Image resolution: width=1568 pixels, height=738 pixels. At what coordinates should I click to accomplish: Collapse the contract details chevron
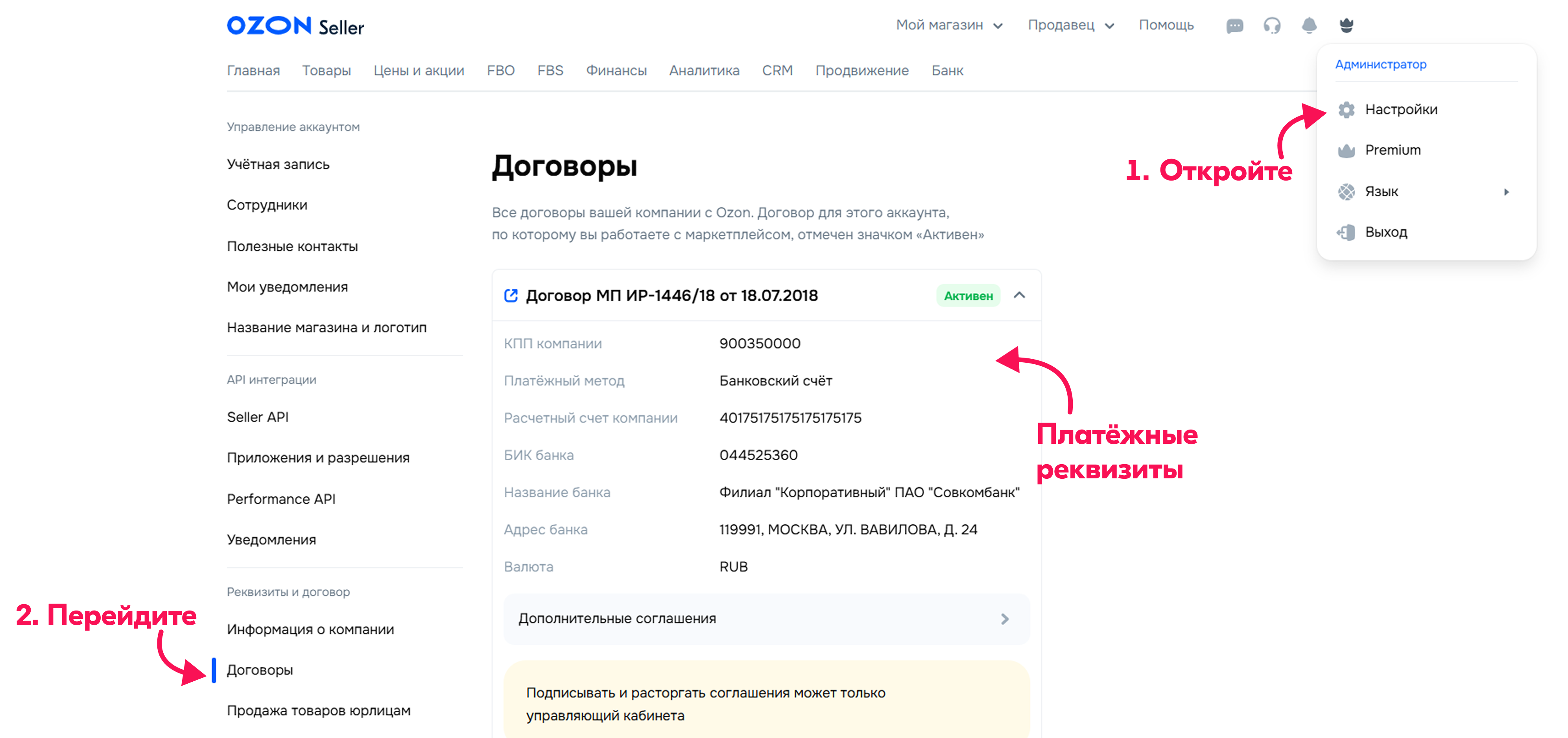[x=1019, y=295]
